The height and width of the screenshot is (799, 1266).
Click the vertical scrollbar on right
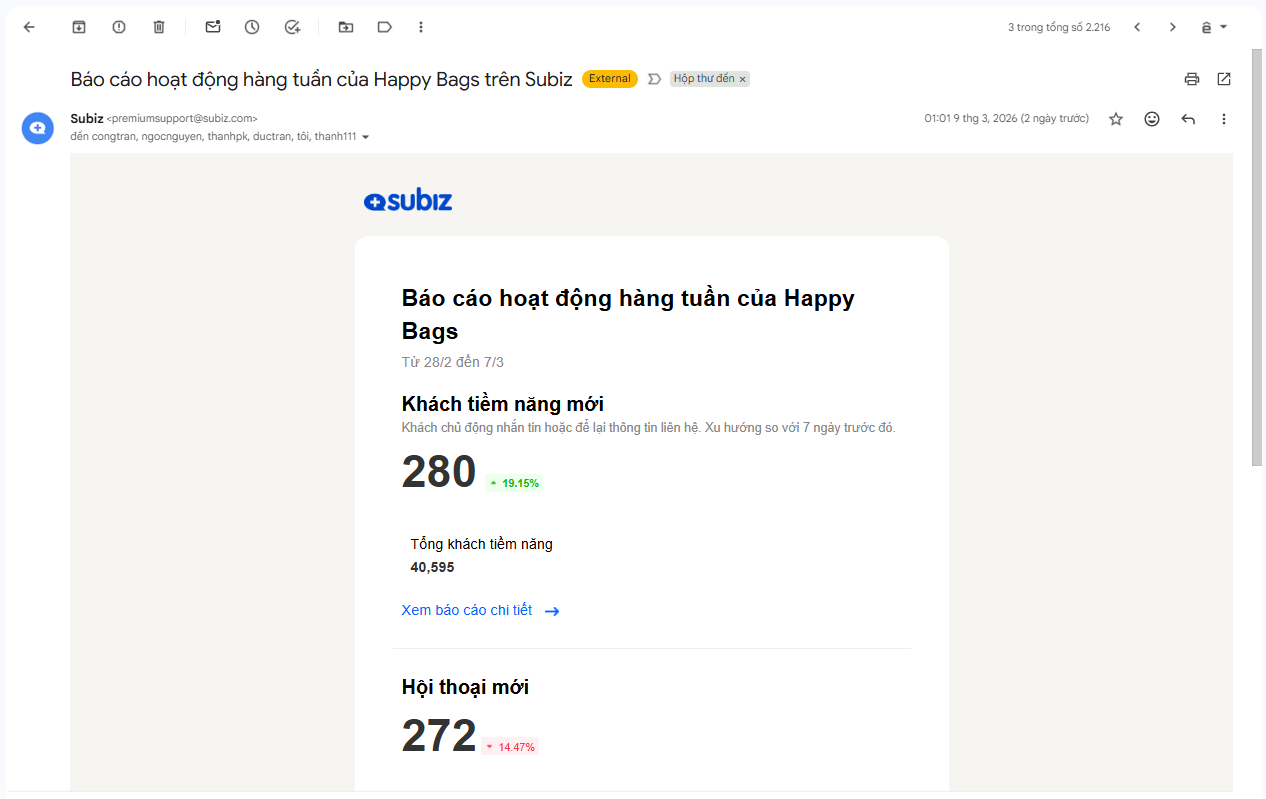(1257, 250)
